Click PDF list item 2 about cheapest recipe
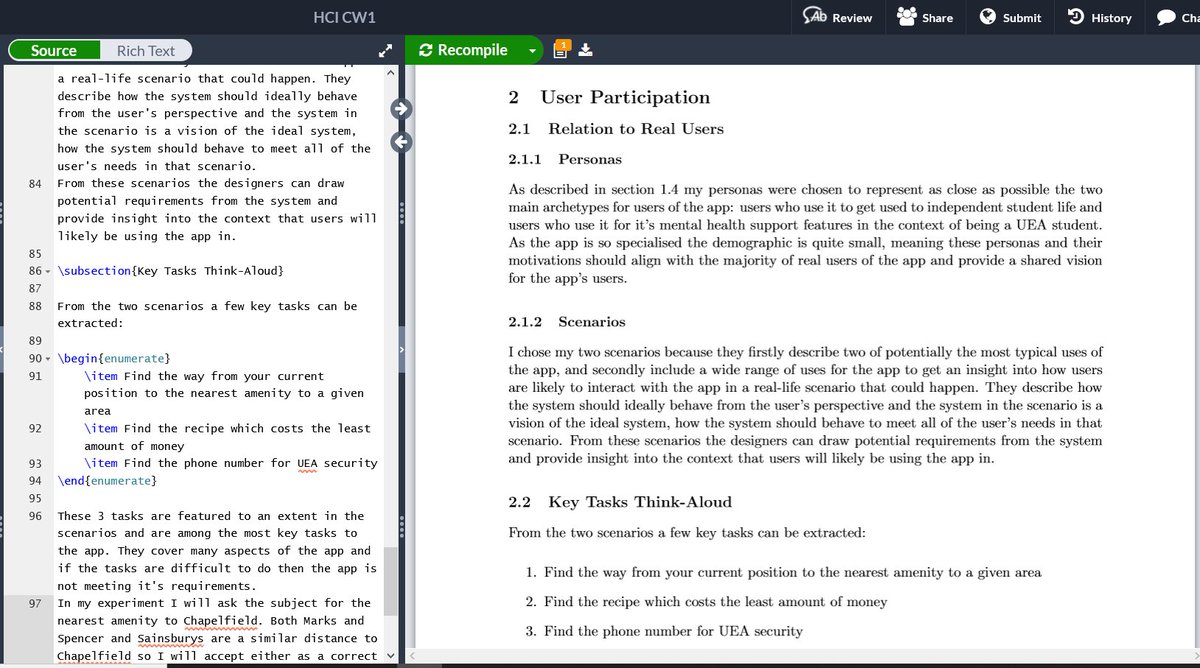 pos(706,602)
